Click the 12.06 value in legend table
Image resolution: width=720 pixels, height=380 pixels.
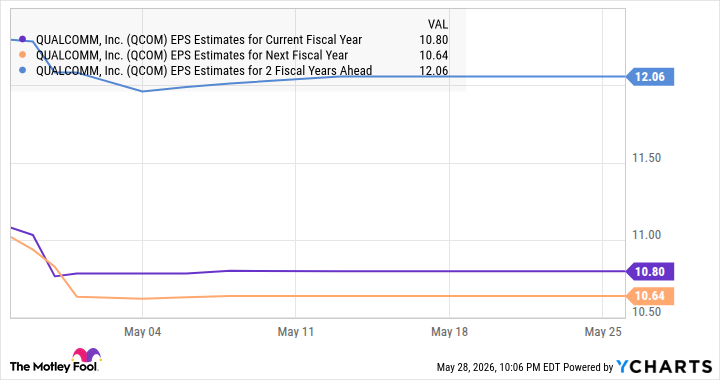(433, 71)
